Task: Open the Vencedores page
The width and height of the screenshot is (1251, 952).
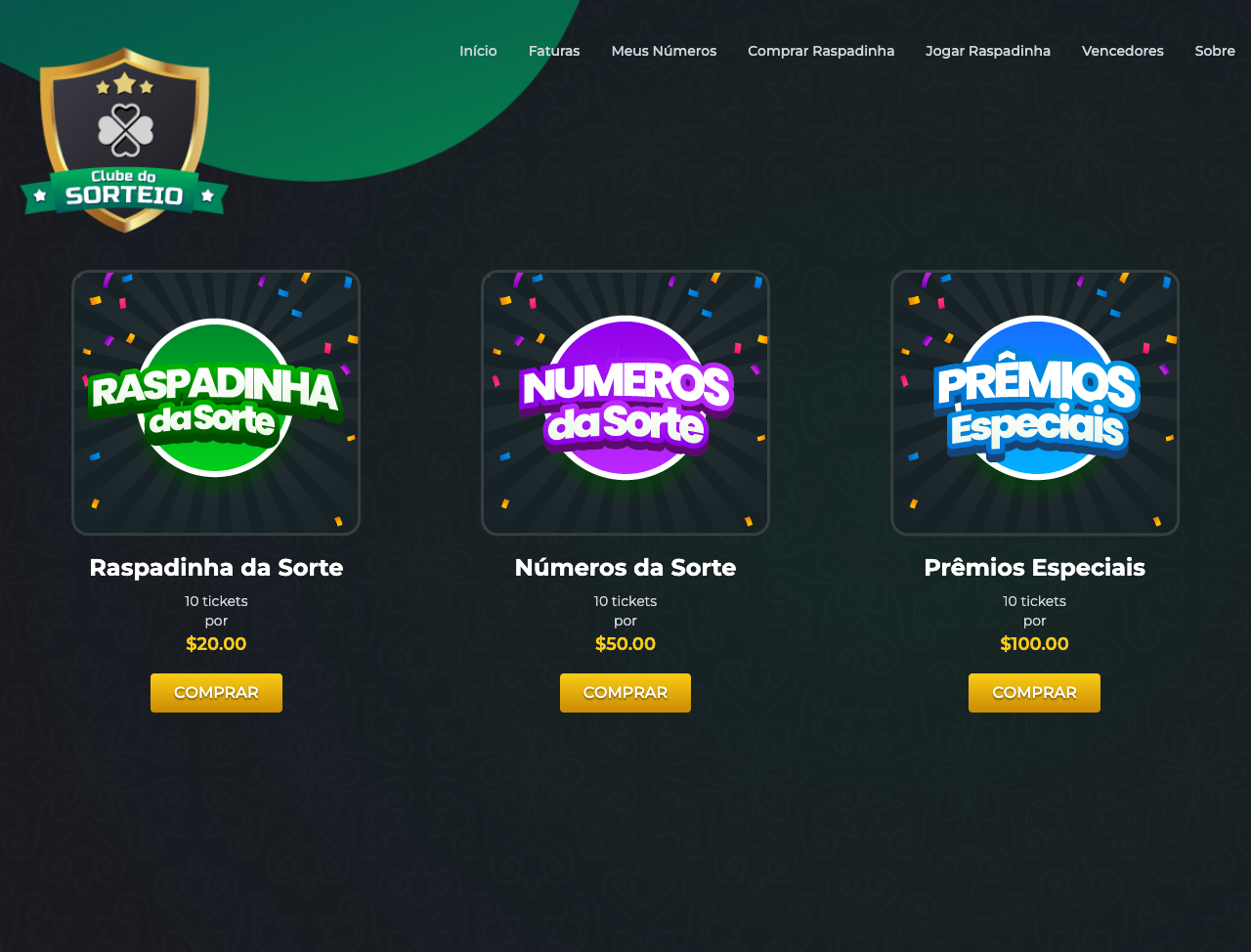Action: 1123,51
